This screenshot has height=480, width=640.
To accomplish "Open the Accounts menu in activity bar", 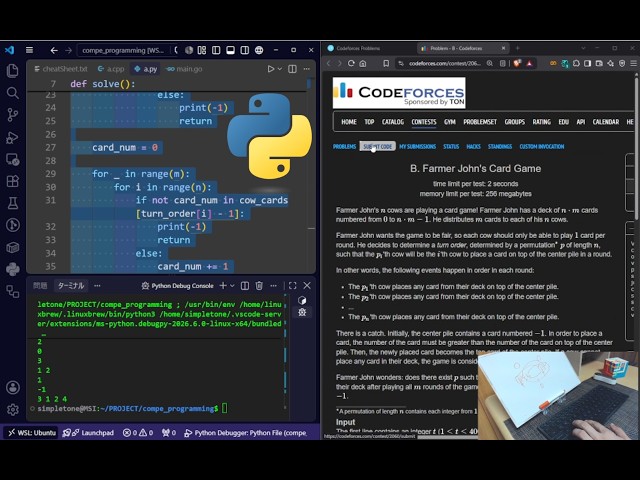I will (x=13, y=387).
